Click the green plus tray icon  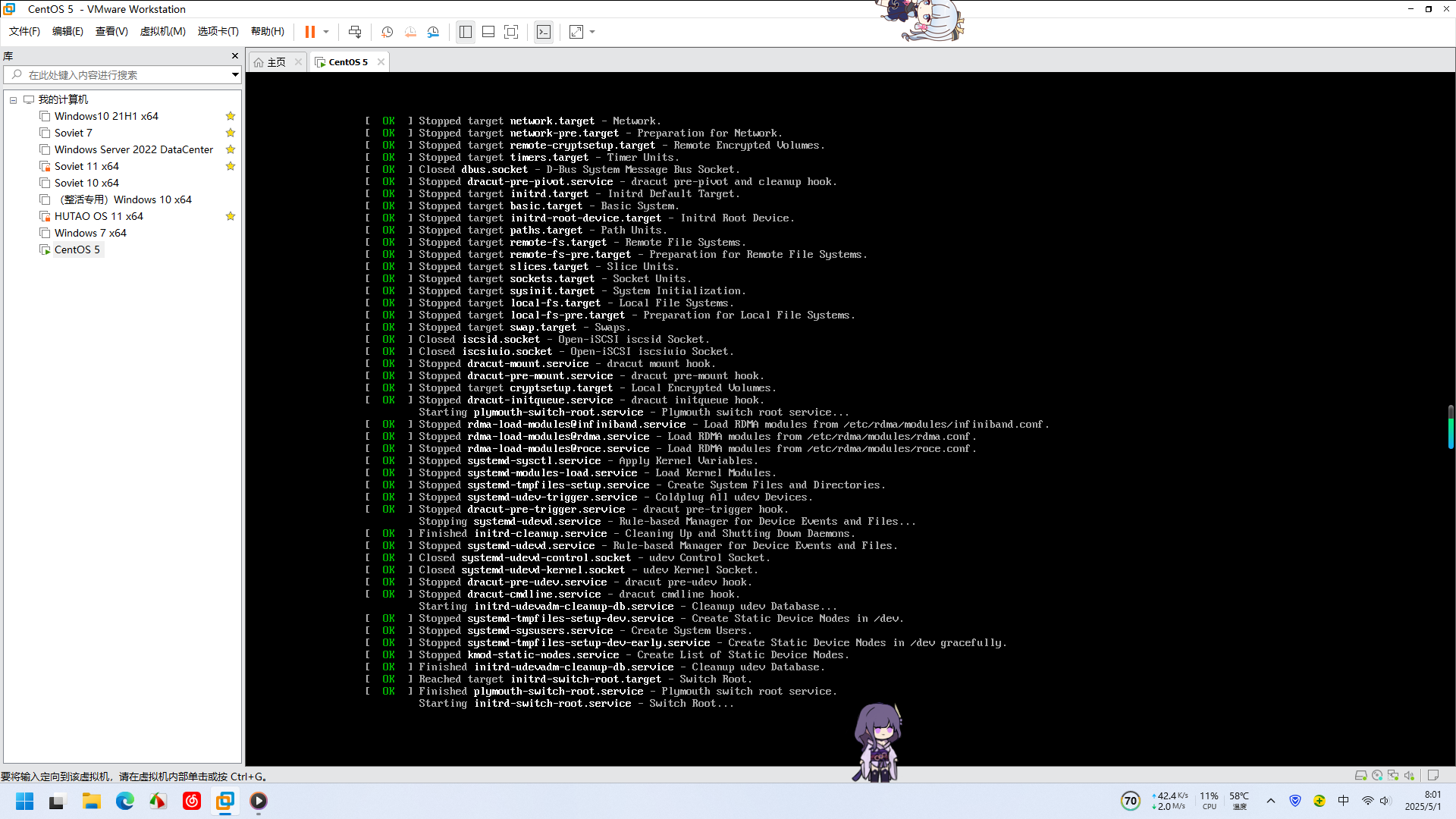(x=1319, y=801)
